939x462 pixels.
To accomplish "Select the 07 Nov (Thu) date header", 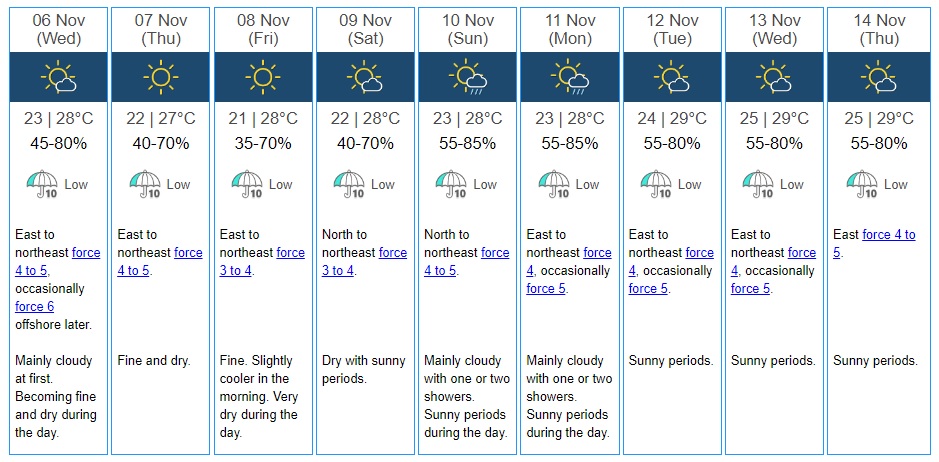I will pyautogui.click(x=160, y=29).
